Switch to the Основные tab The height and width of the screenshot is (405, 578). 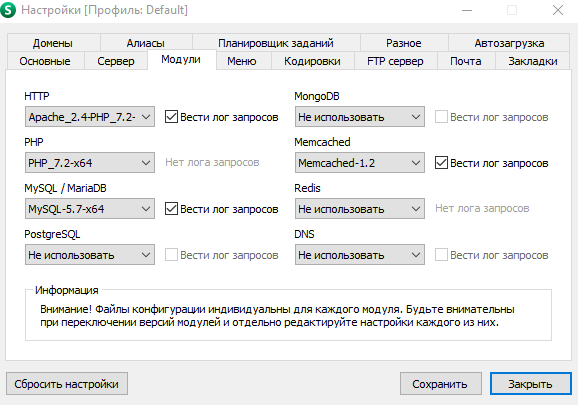pyautogui.click(x=45, y=61)
